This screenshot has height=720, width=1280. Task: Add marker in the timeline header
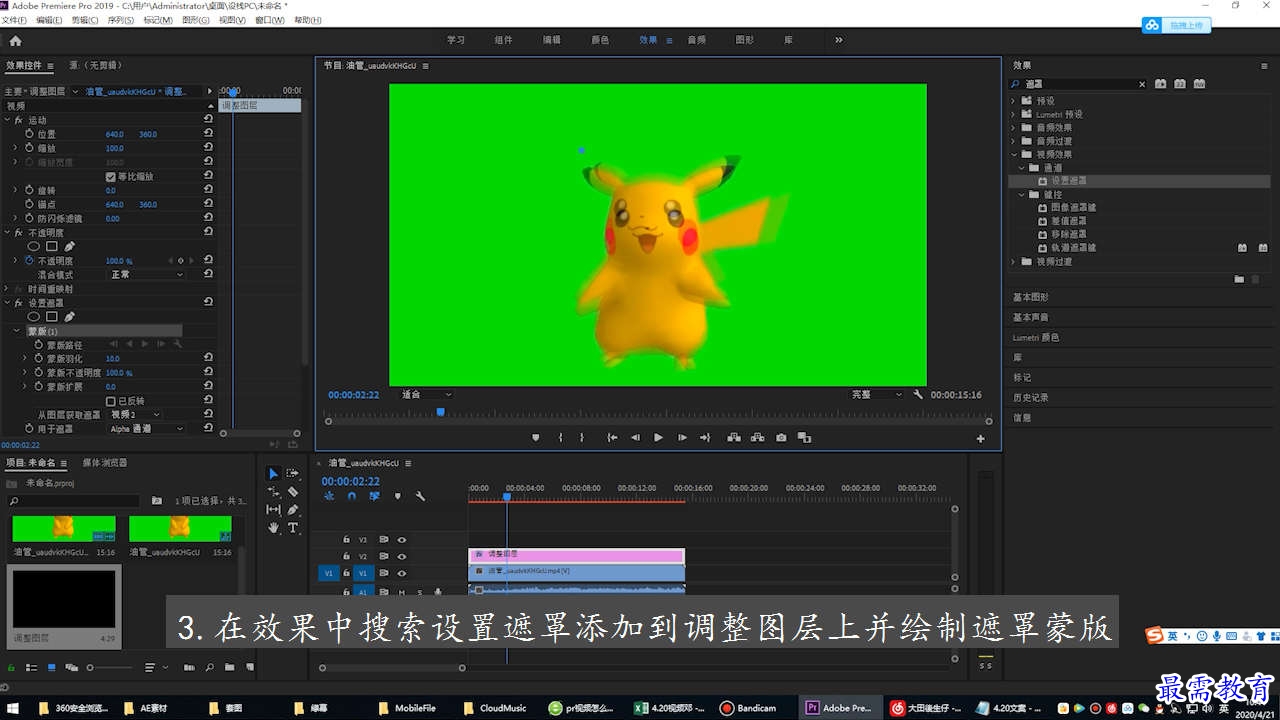397,496
